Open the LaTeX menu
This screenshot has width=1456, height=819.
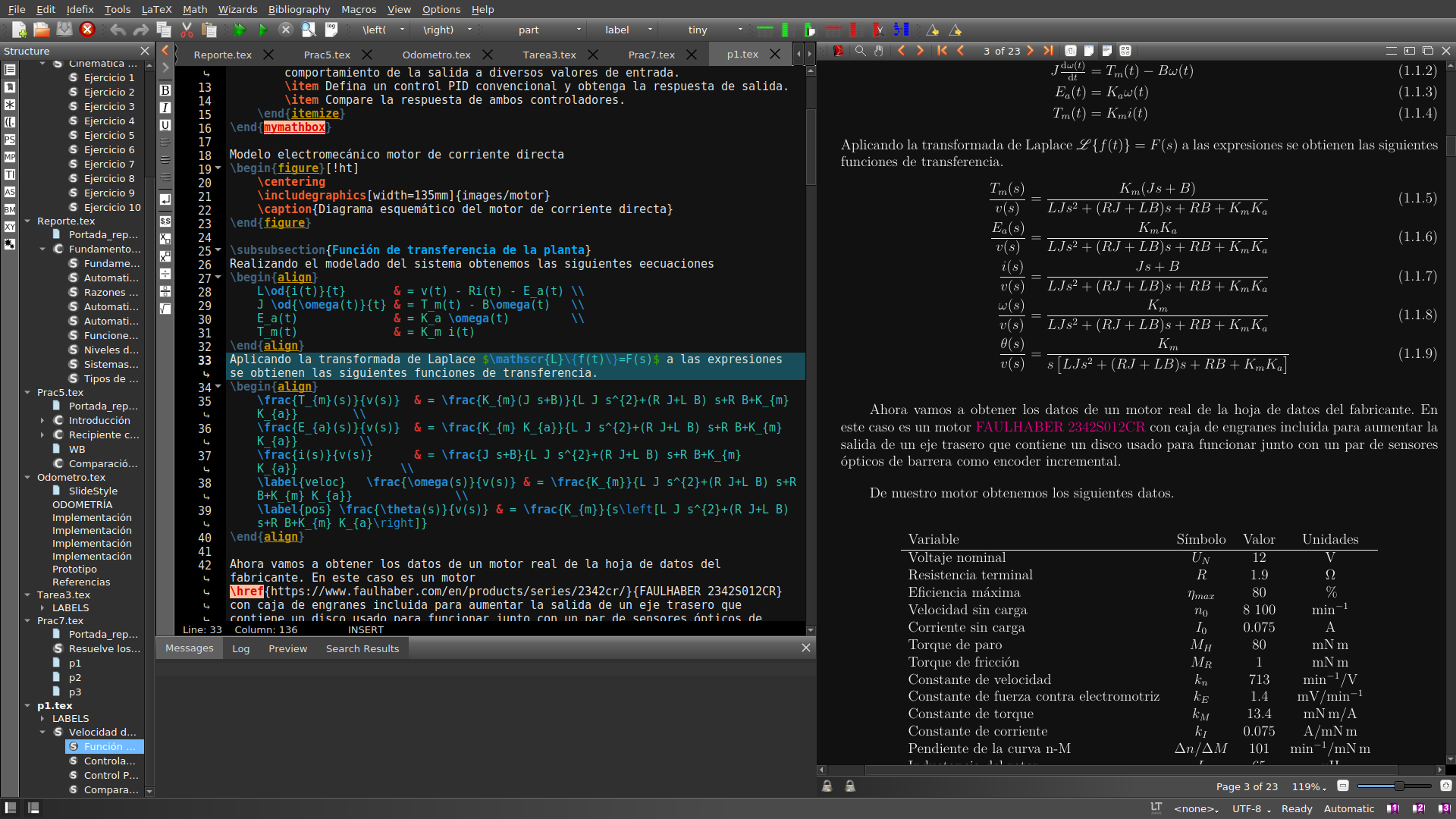pos(156,9)
